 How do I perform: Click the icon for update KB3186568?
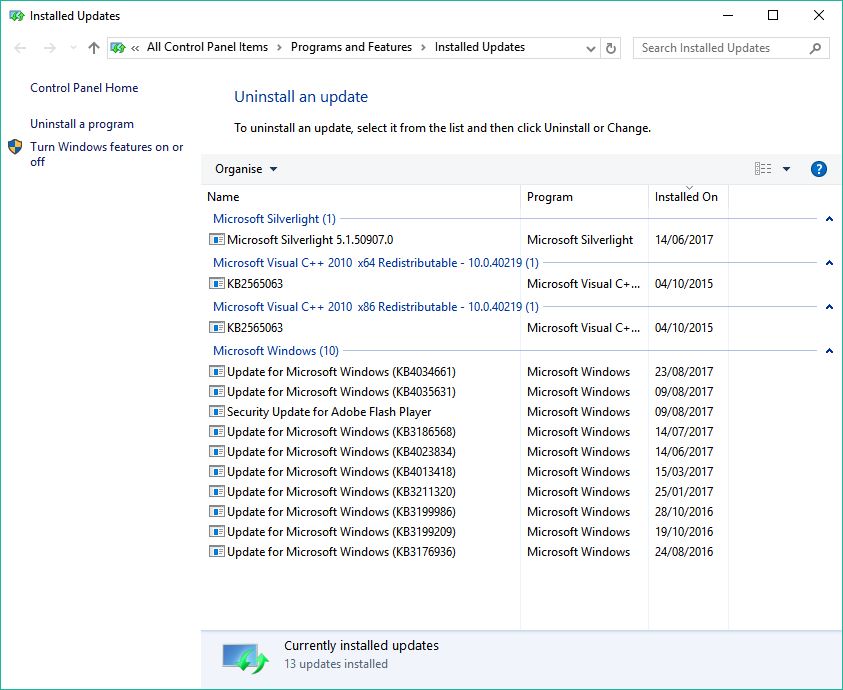click(216, 431)
